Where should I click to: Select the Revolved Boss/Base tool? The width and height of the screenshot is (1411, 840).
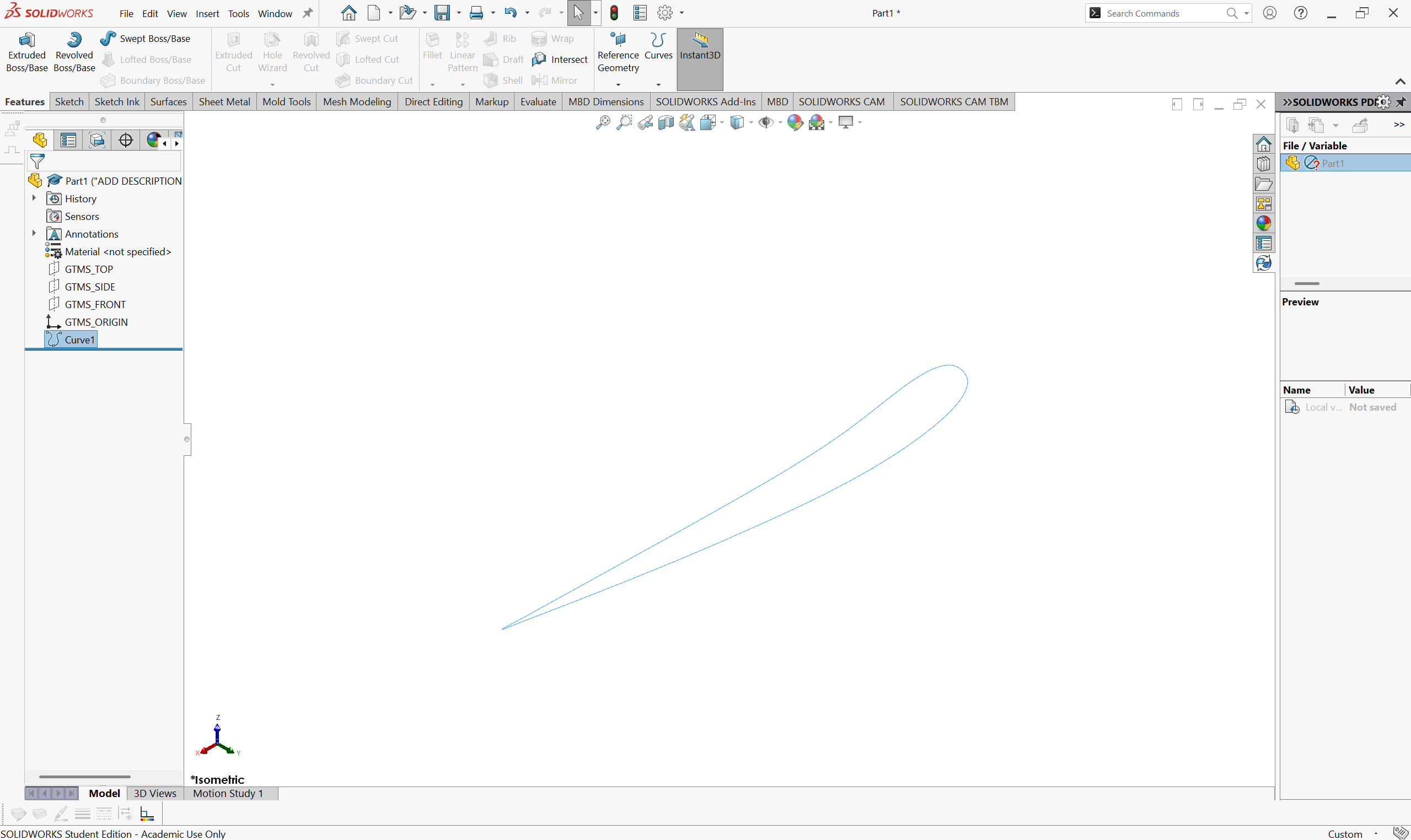74,53
